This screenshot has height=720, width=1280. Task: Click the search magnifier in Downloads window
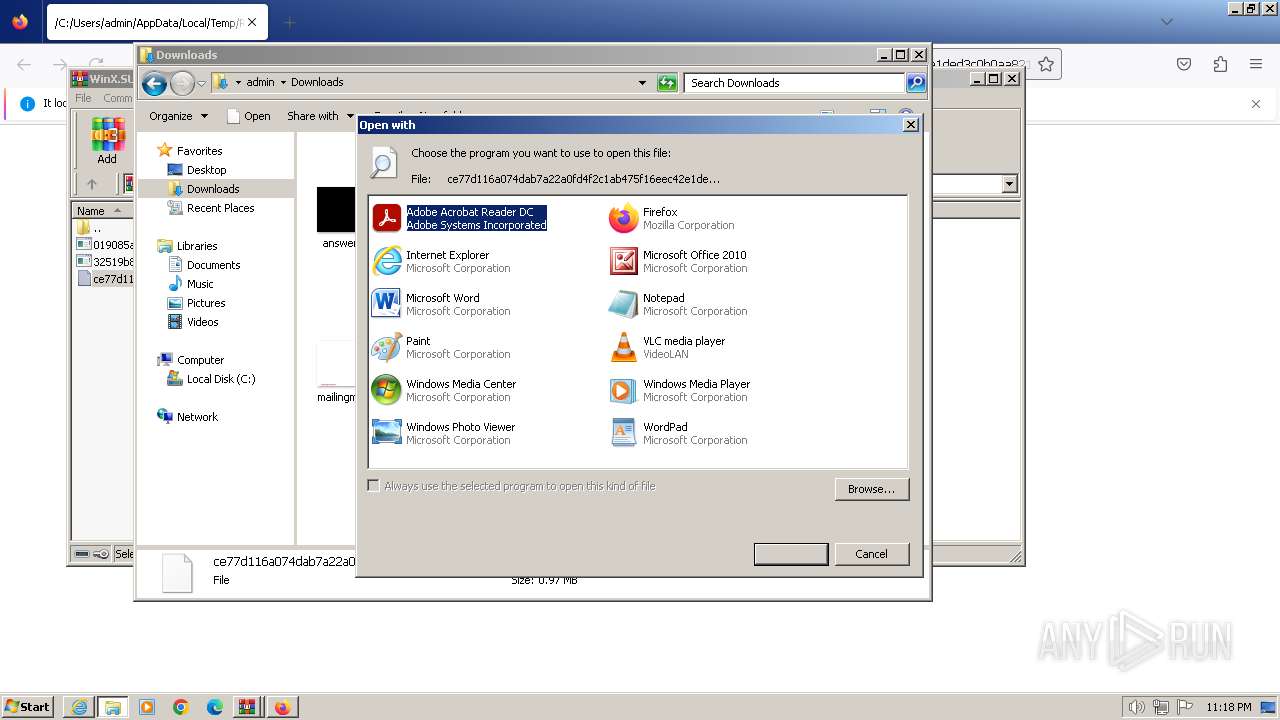coord(916,83)
